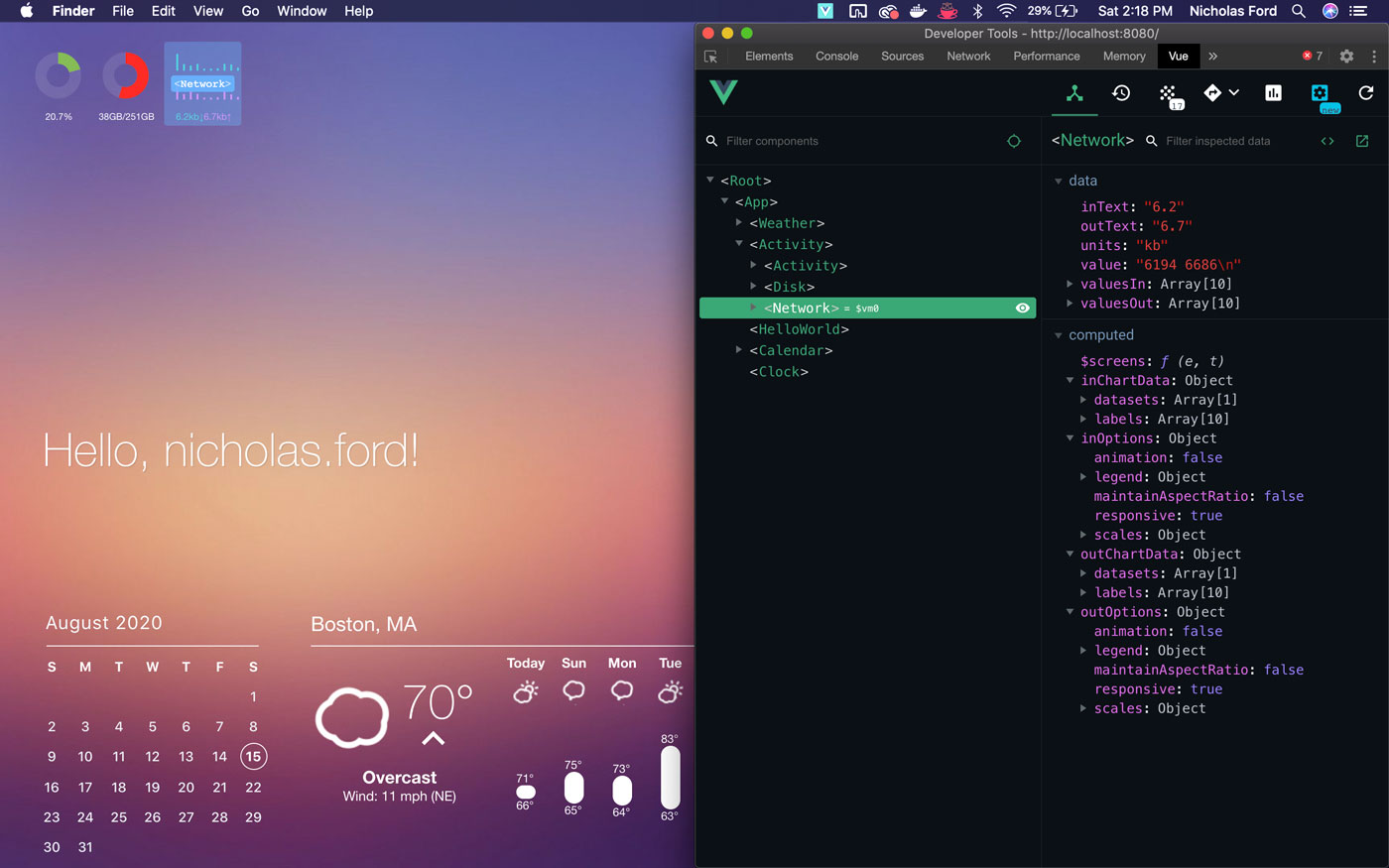This screenshot has width=1389, height=868.
Task: Click Monday's temperature range bar
Action: 622,791
